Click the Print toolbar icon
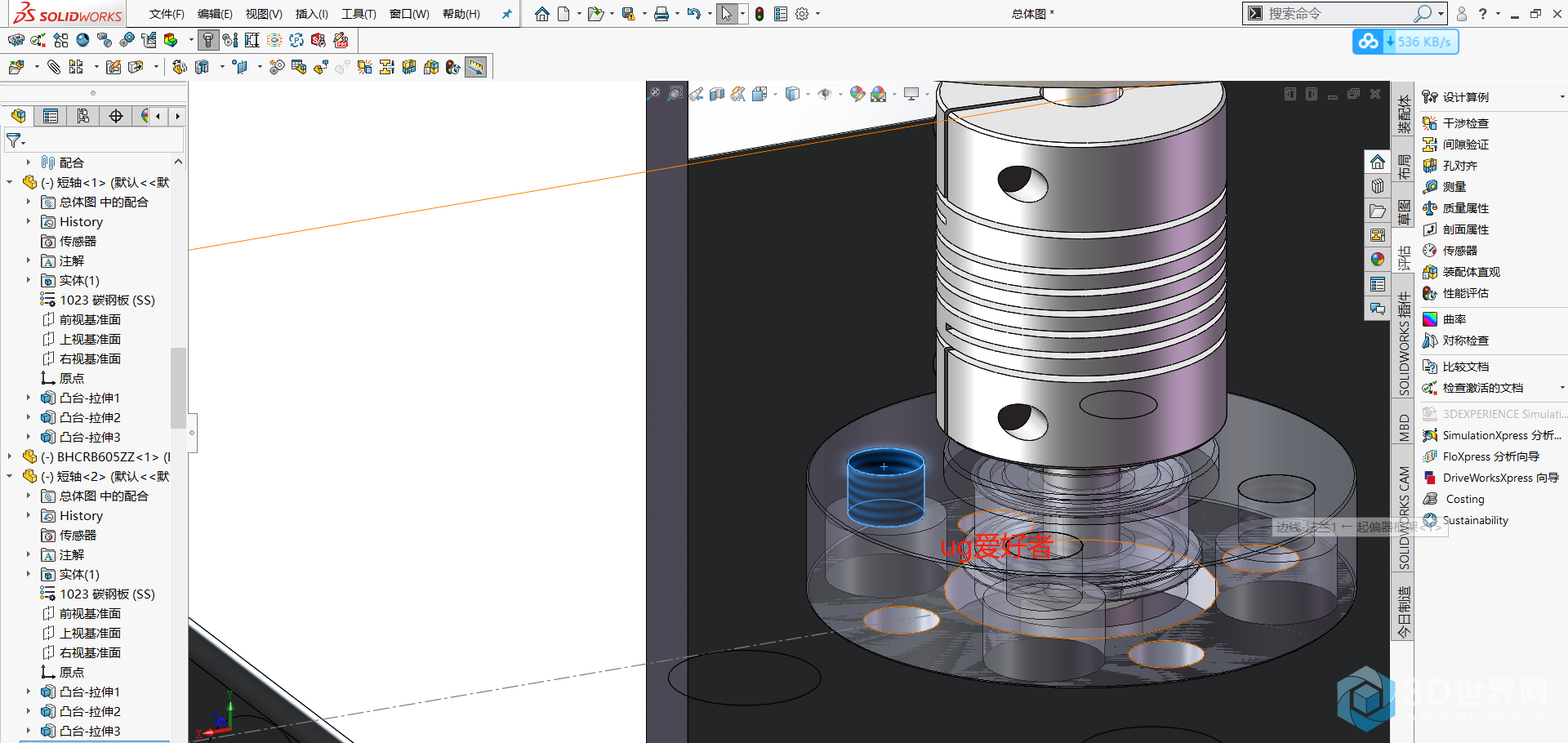The width and height of the screenshot is (1568, 743). click(661, 14)
